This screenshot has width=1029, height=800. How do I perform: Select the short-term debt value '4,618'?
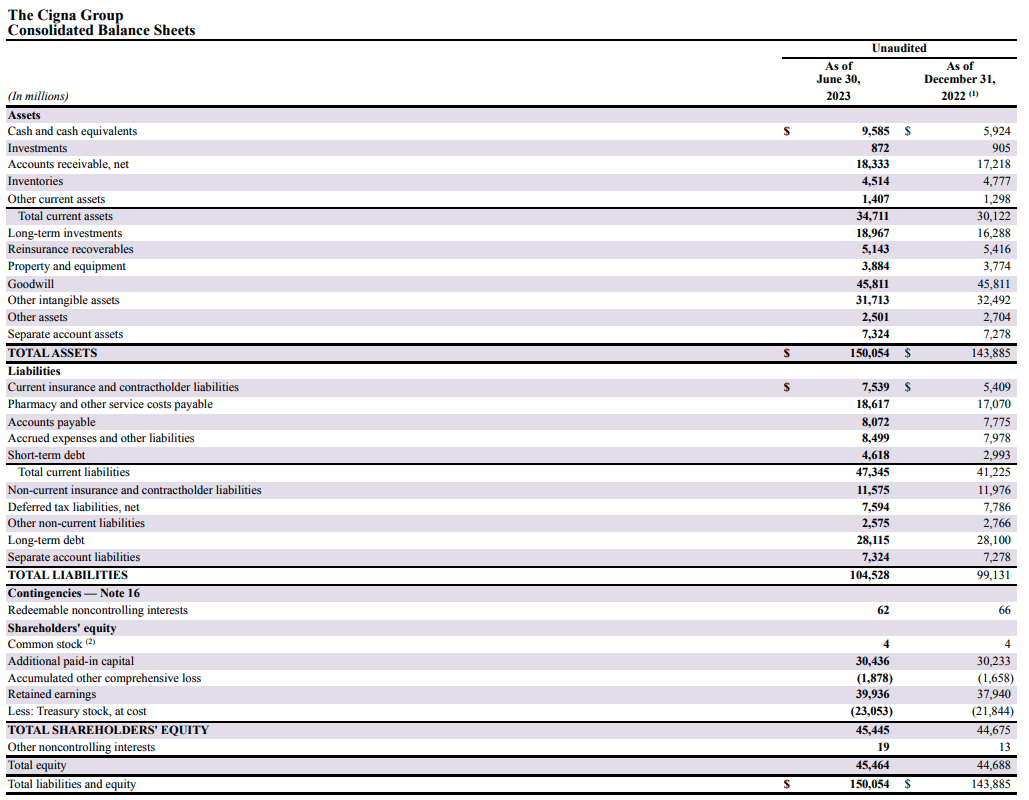click(875, 455)
